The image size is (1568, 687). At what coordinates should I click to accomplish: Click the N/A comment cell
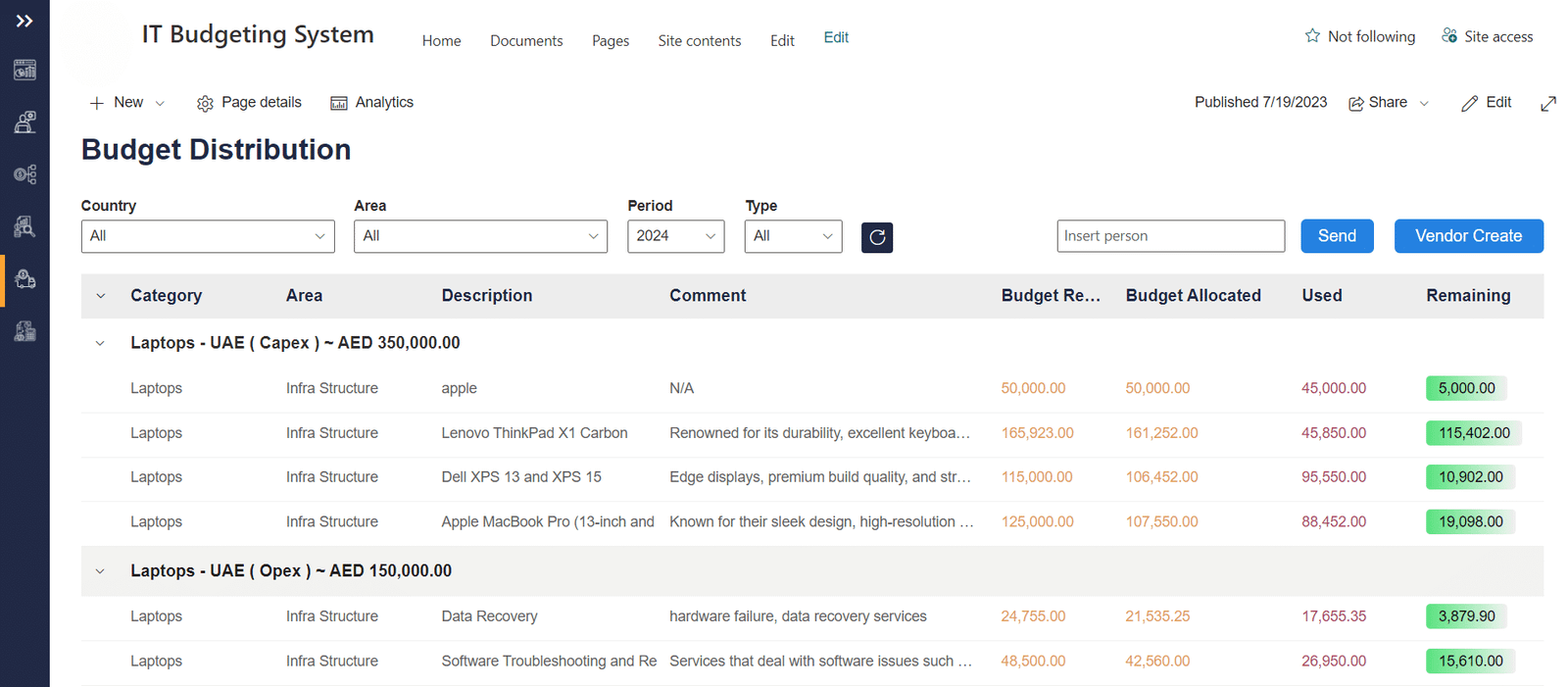tap(681, 389)
